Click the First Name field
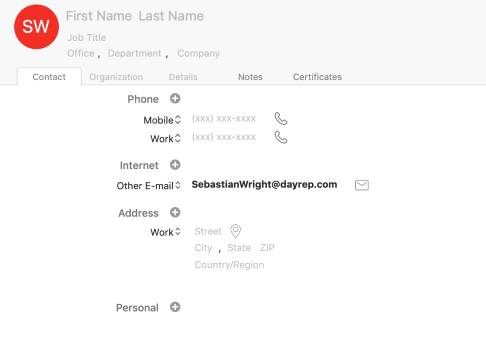 [99, 16]
